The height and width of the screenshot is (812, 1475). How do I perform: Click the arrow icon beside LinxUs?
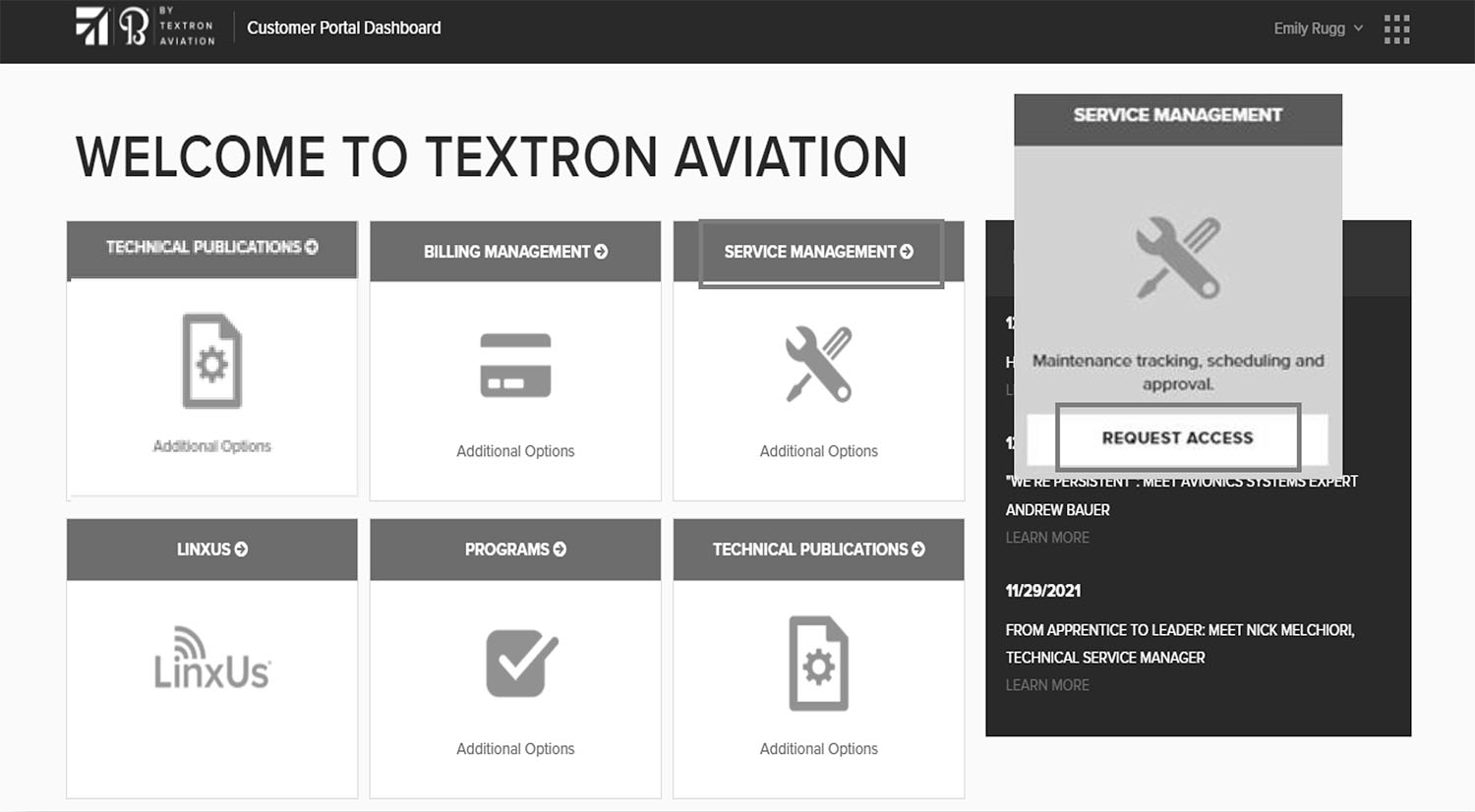coord(241,550)
